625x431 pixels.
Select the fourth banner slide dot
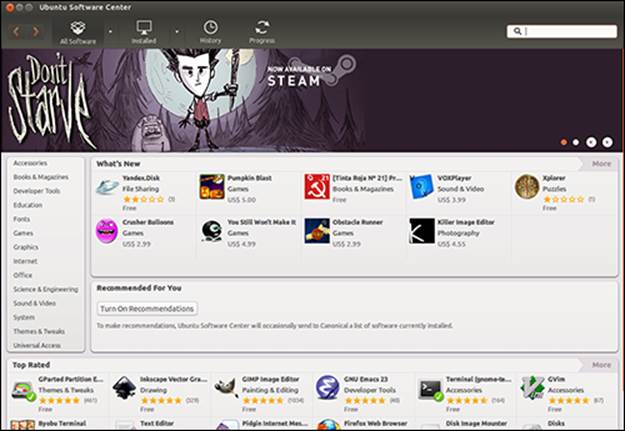(607, 142)
